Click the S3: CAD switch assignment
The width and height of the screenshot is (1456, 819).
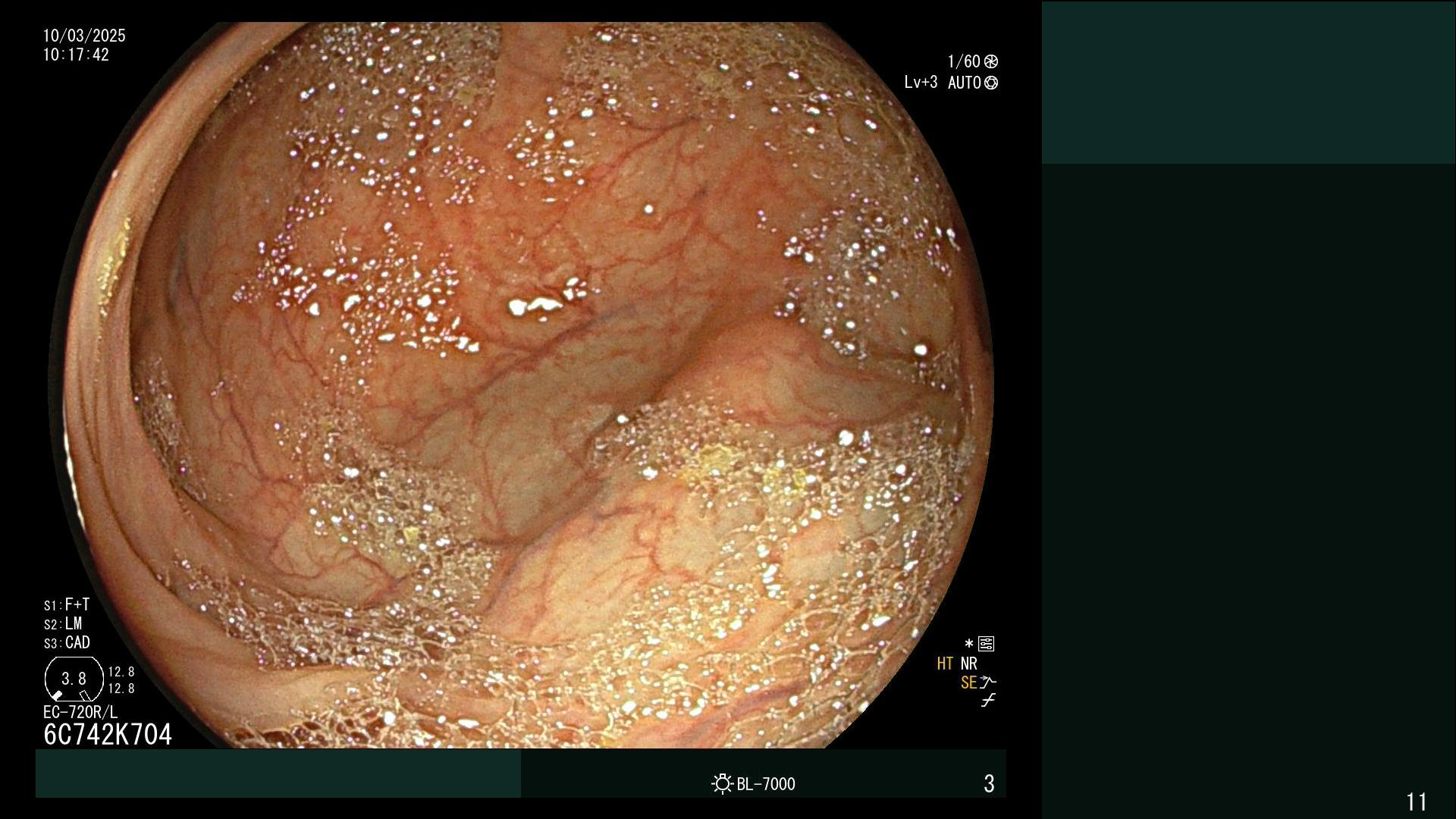click(67, 642)
